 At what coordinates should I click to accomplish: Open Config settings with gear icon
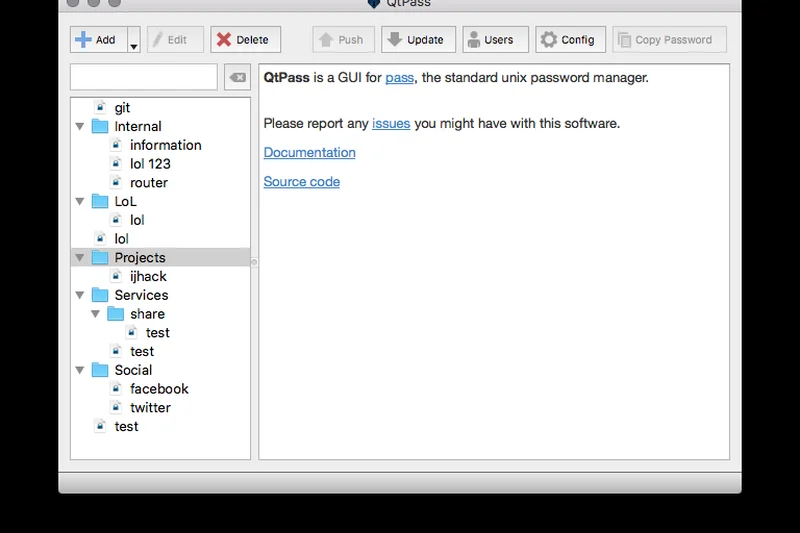570,40
